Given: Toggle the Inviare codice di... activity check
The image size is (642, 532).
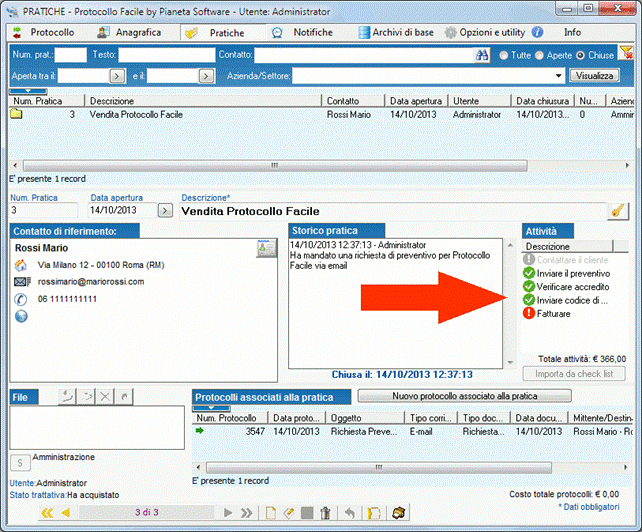Looking at the screenshot, I should point(529,300).
